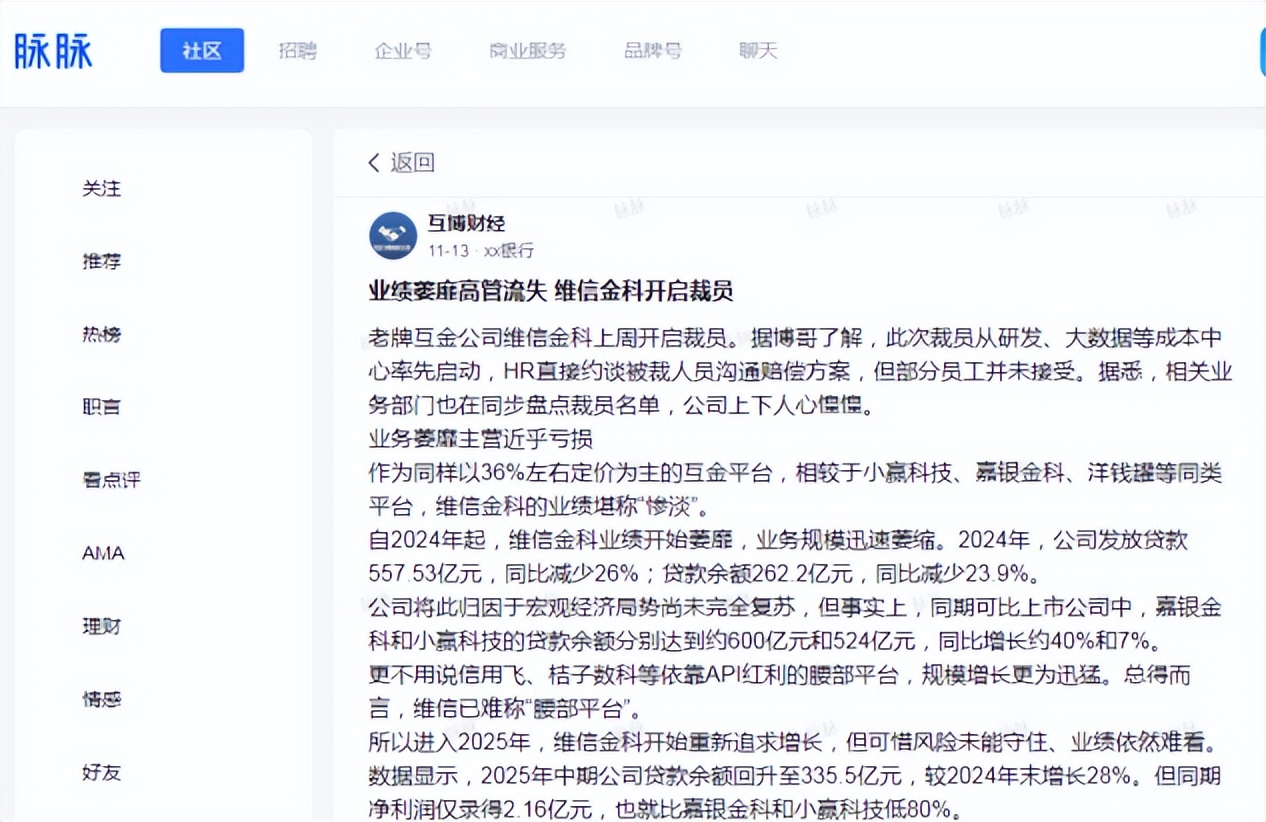Open 推荐 in the sidebar
Image resolution: width=1266 pixels, height=822 pixels.
click(x=101, y=261)
